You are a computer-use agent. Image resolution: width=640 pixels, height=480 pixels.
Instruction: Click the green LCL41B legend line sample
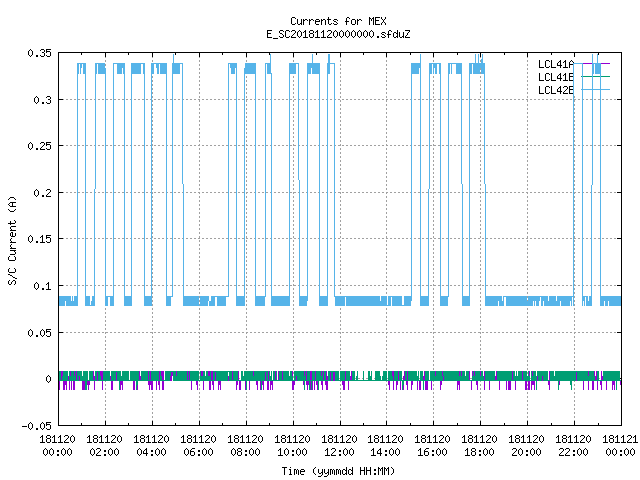click(x=596, y=77)
